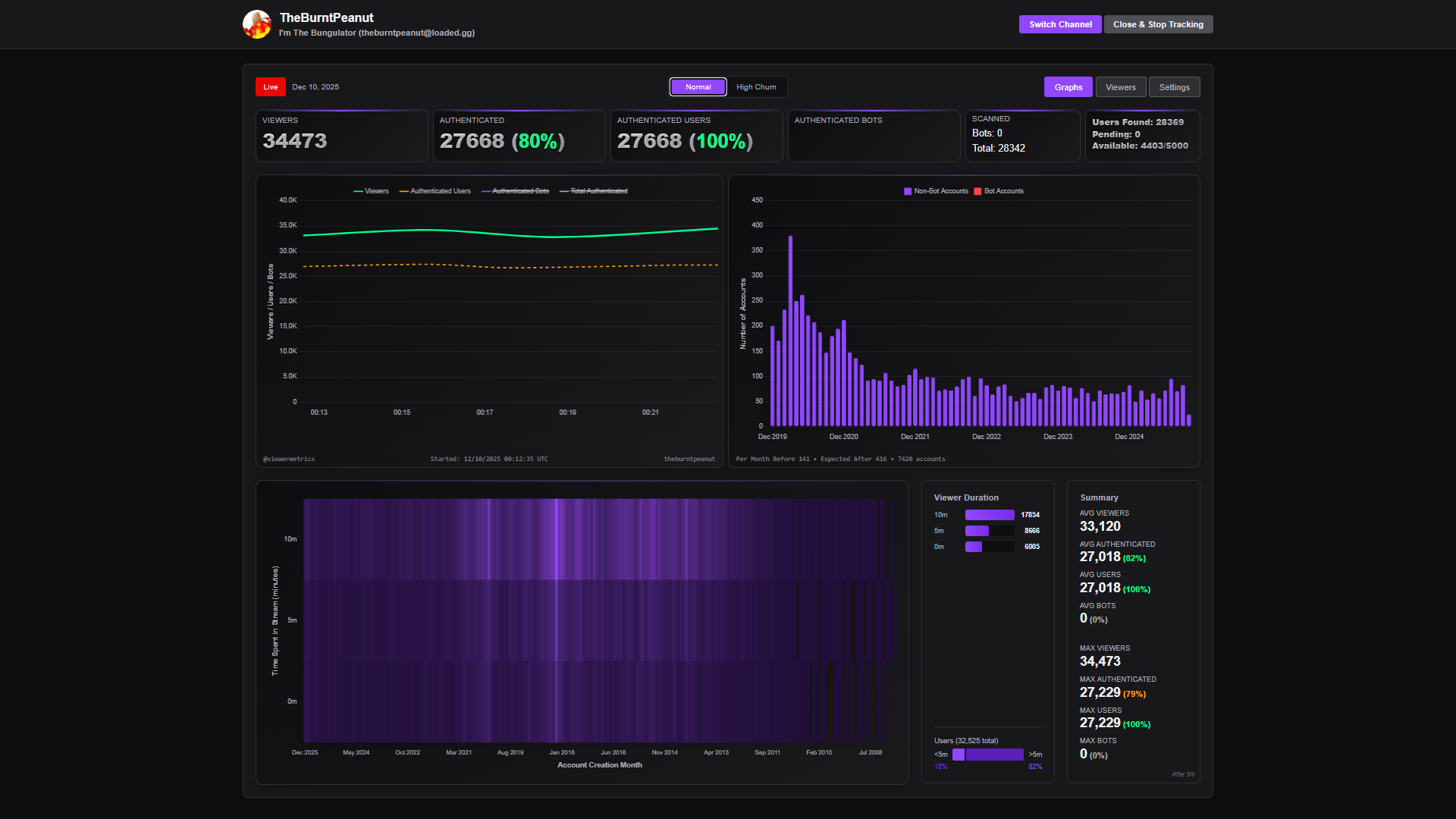The image size is (1456, 819).
Task: Show Total Authenticated legend series
Action: click(x=593, y=191)
